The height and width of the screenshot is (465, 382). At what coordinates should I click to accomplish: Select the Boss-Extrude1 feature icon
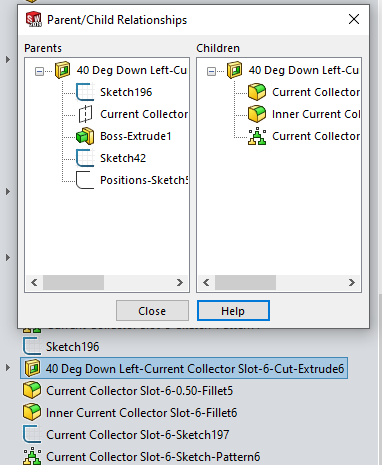tap(85, 136)
